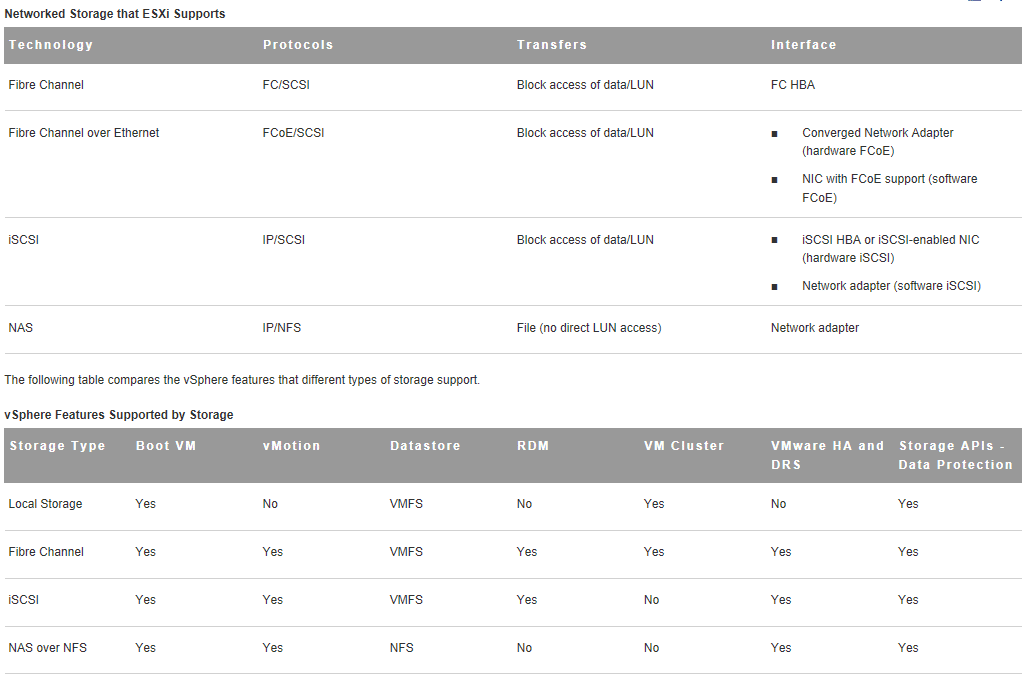Click the IP/NFS protocol cell
Image resolution: width=1025 pixels, height=682 pixels.
[x=281, y=328]
